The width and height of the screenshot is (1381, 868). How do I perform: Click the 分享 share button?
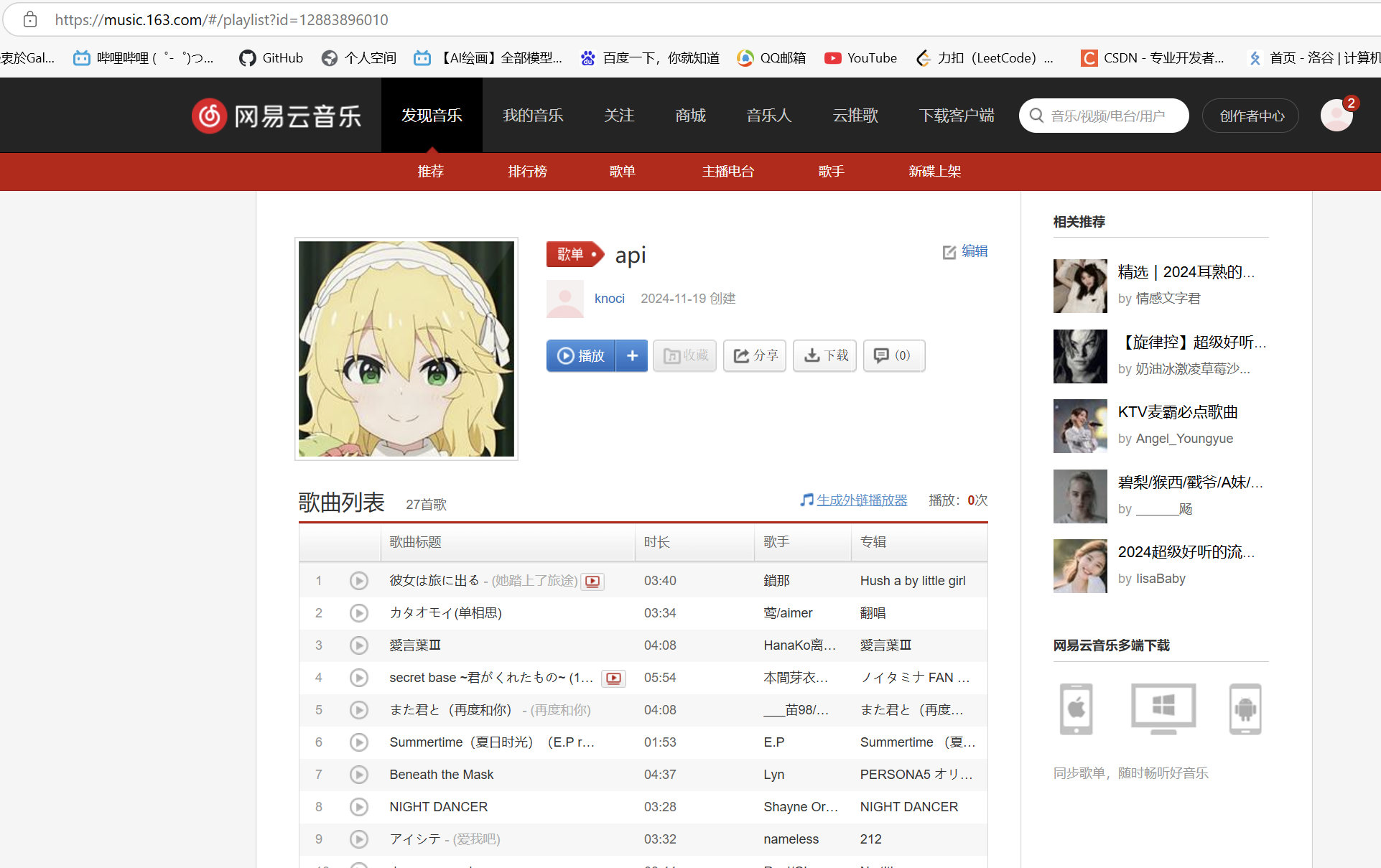pos(755,355)
